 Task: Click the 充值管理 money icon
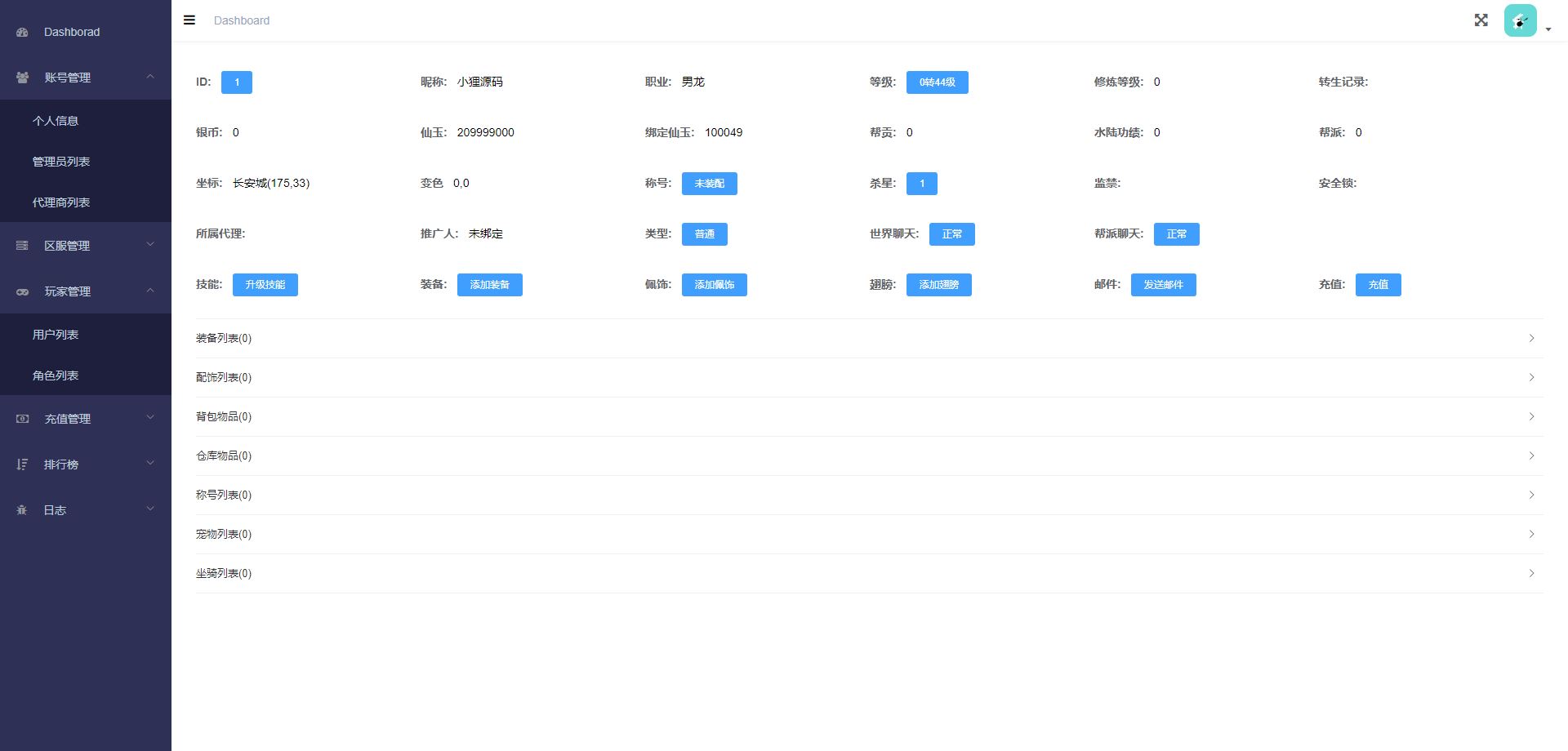[x=22, y=419]
